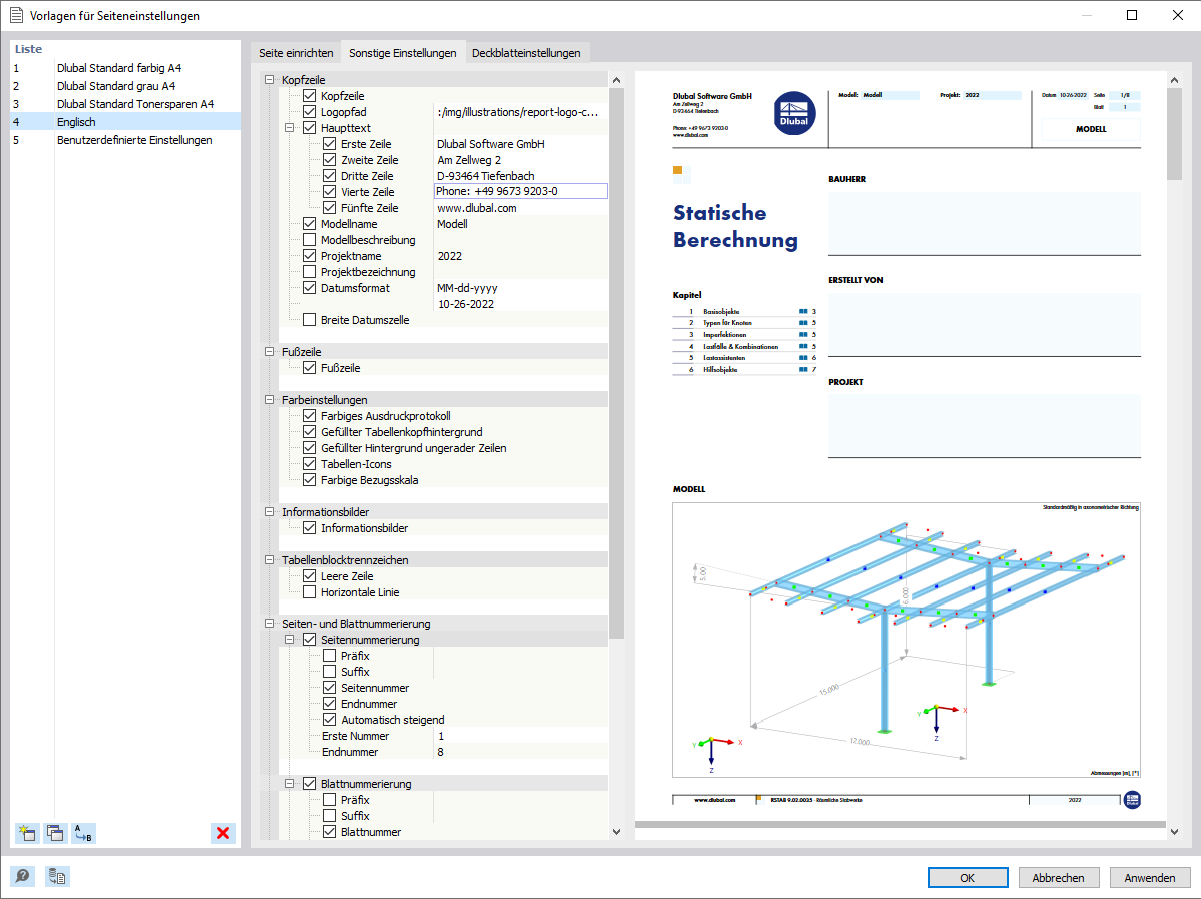
Task: Toggle the Leere Zeile checkbox
Action: coord(310,576)
